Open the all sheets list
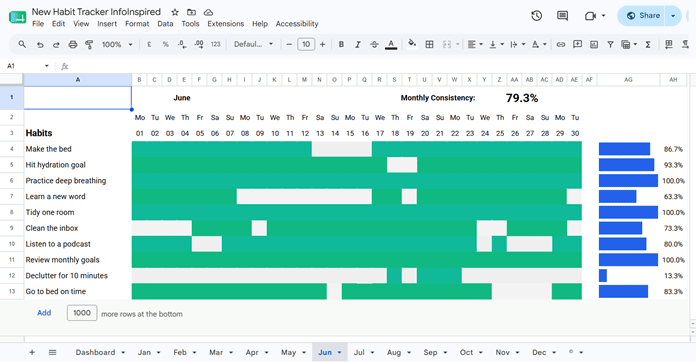Screen dimensions: 696x362 tap(52, 352)
